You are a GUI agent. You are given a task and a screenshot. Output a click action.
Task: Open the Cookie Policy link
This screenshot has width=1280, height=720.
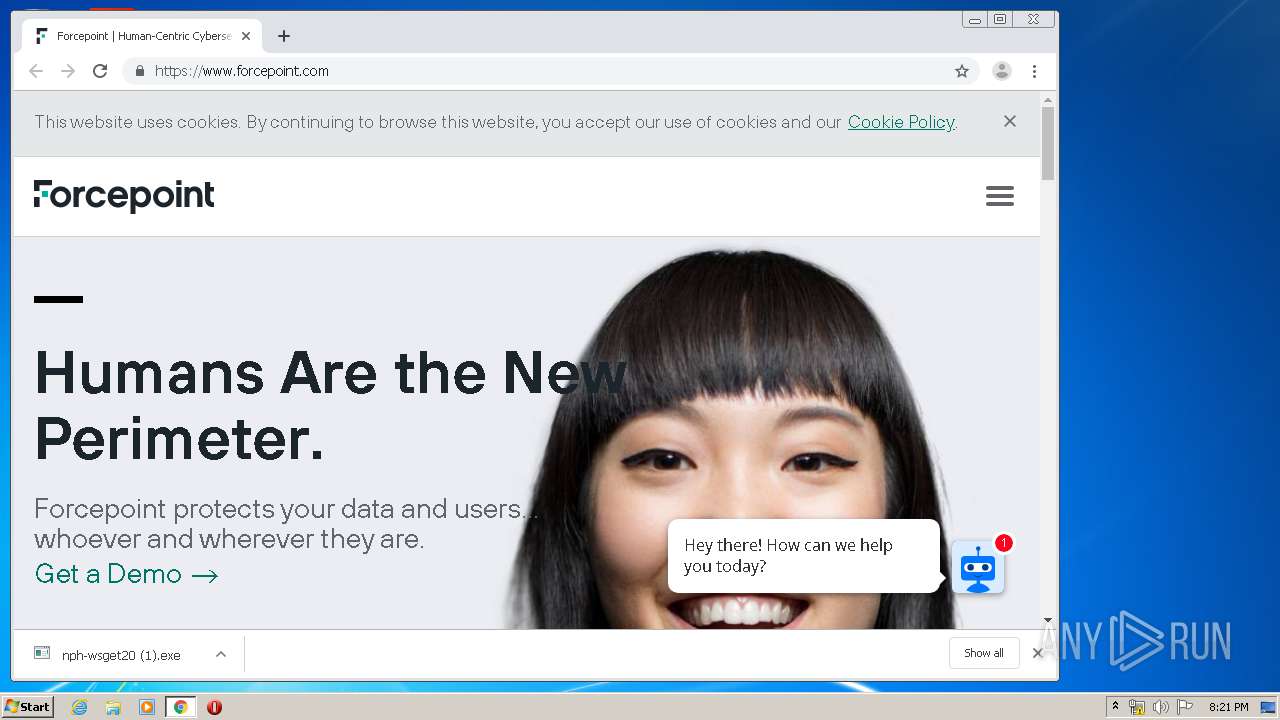click(901, 122)
